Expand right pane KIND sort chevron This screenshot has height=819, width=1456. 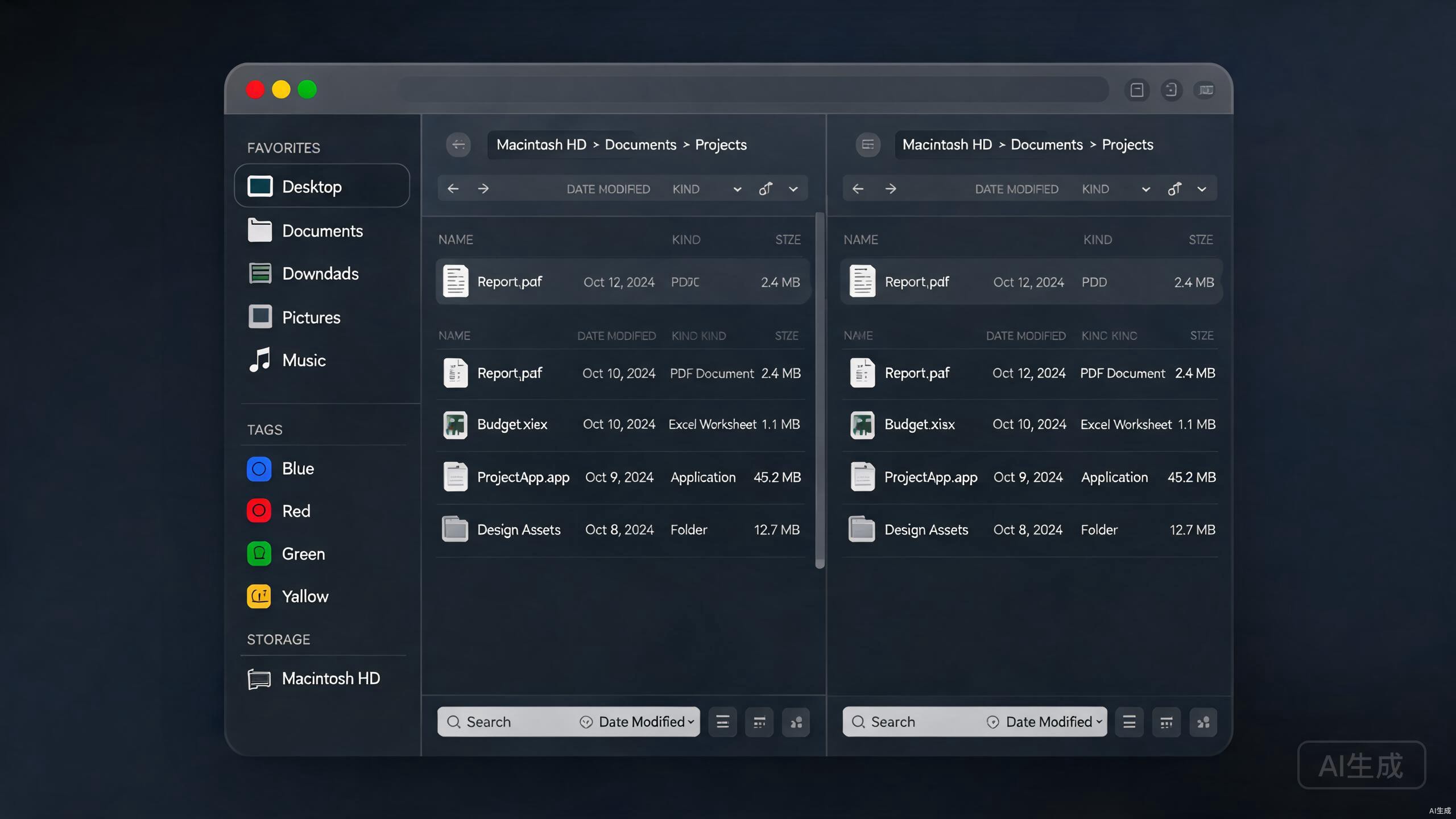pyautogui.click(x=1145, y=189)
